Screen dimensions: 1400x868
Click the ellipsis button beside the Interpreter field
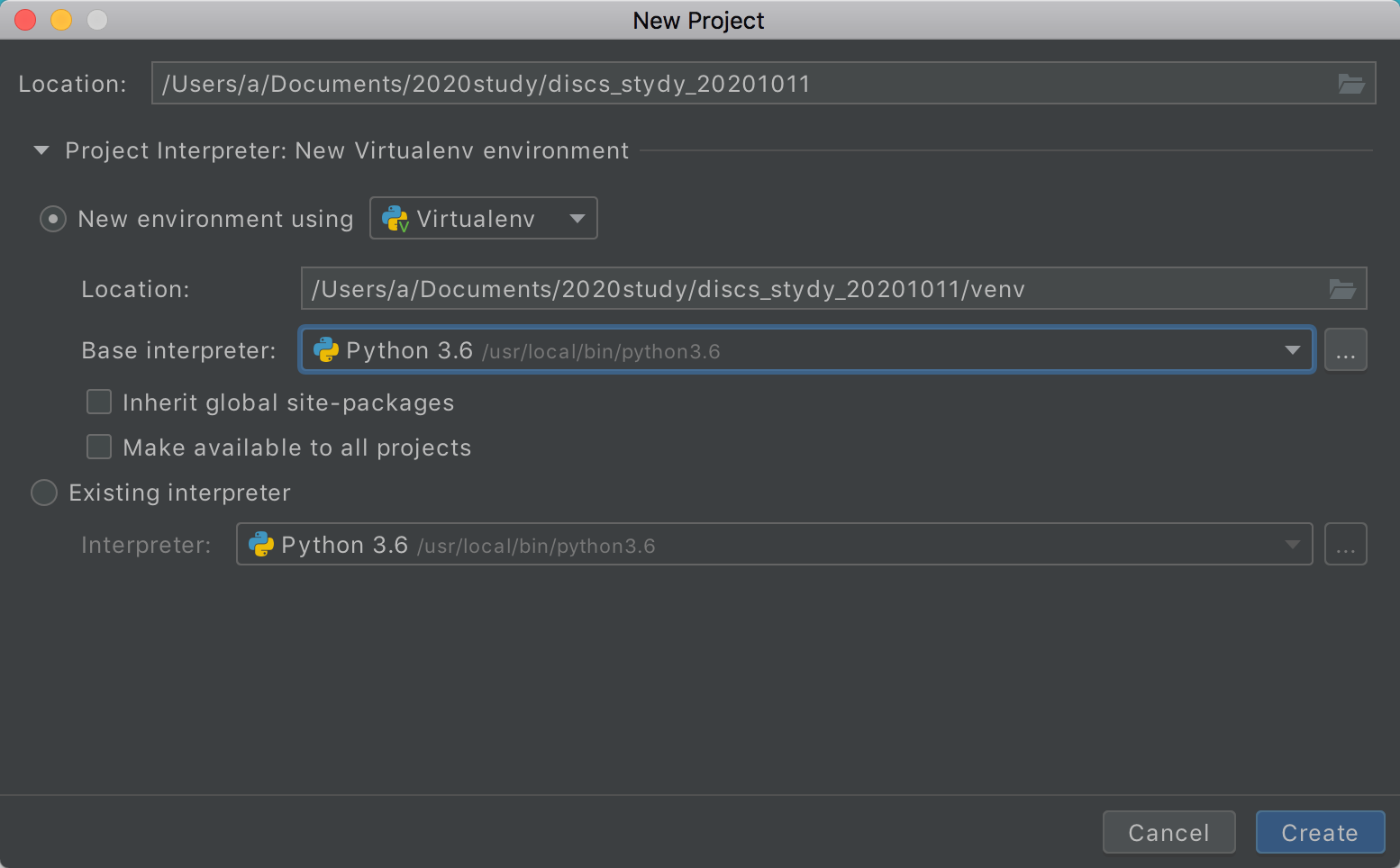point(1345,545)
